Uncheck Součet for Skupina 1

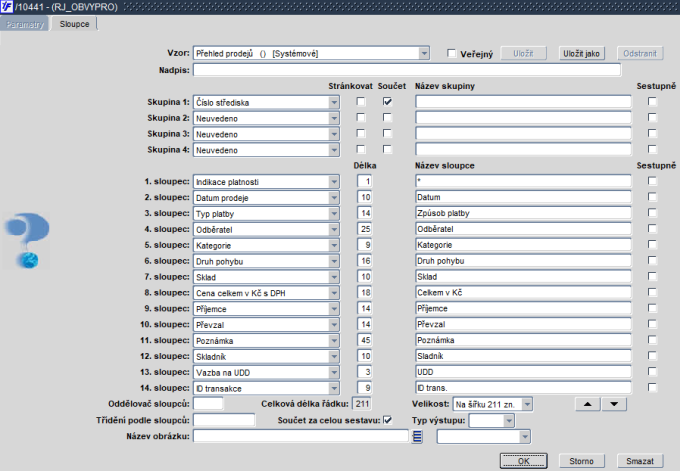click(x=387, y=101)
